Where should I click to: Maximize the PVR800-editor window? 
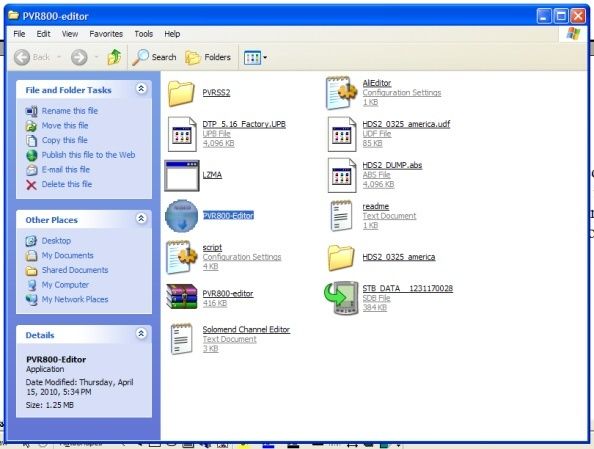[x=561, y=16]
